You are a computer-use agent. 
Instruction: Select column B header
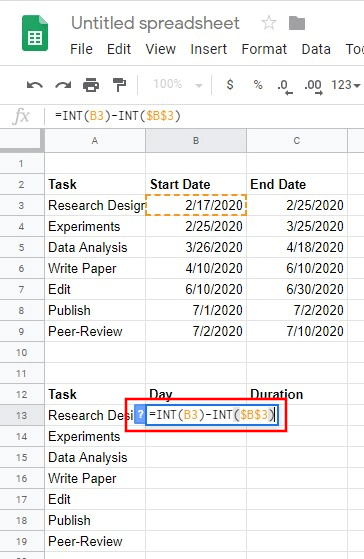pyautogui.click(x=196, y=141)
